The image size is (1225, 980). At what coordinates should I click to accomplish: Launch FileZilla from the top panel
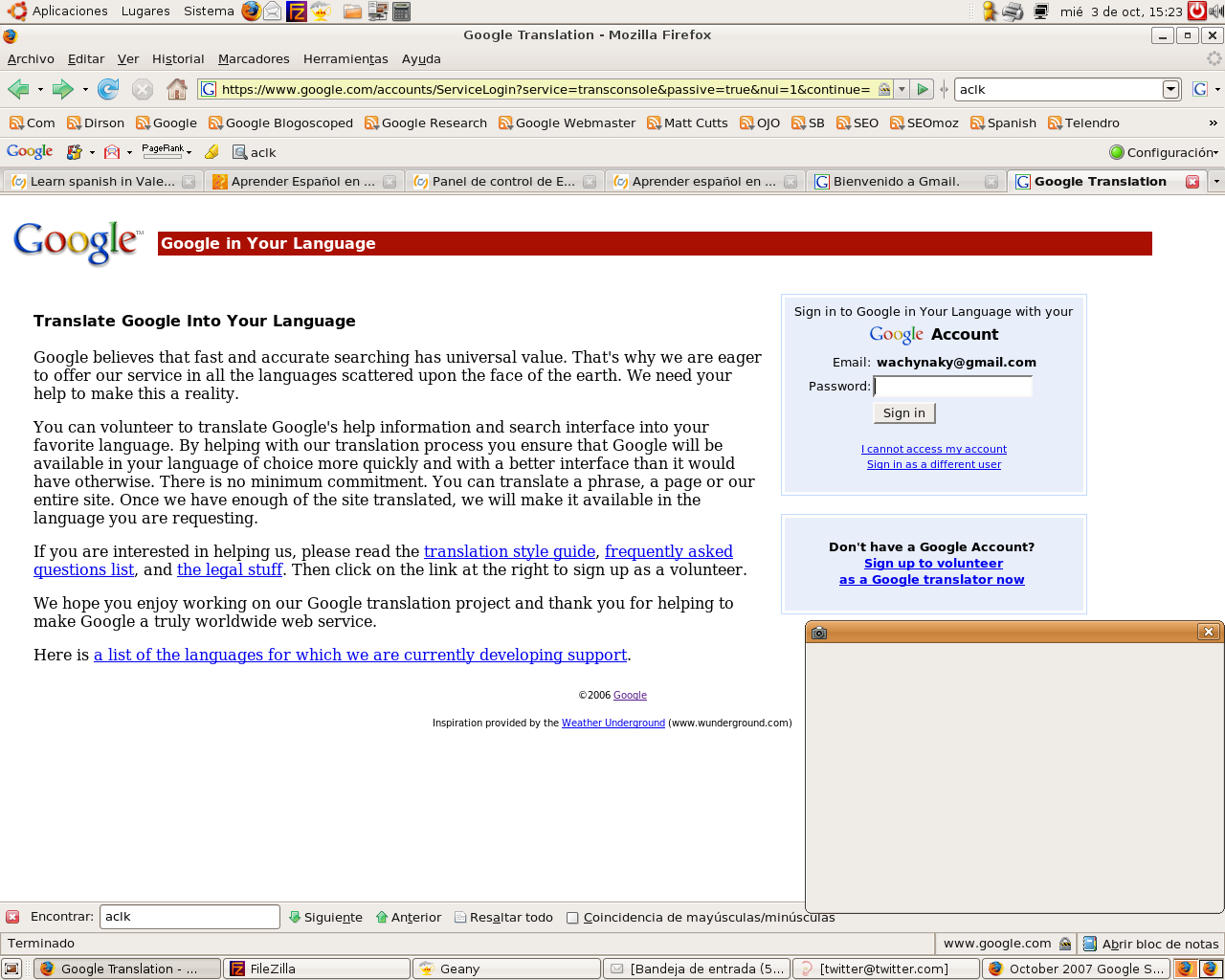(297, 11)
